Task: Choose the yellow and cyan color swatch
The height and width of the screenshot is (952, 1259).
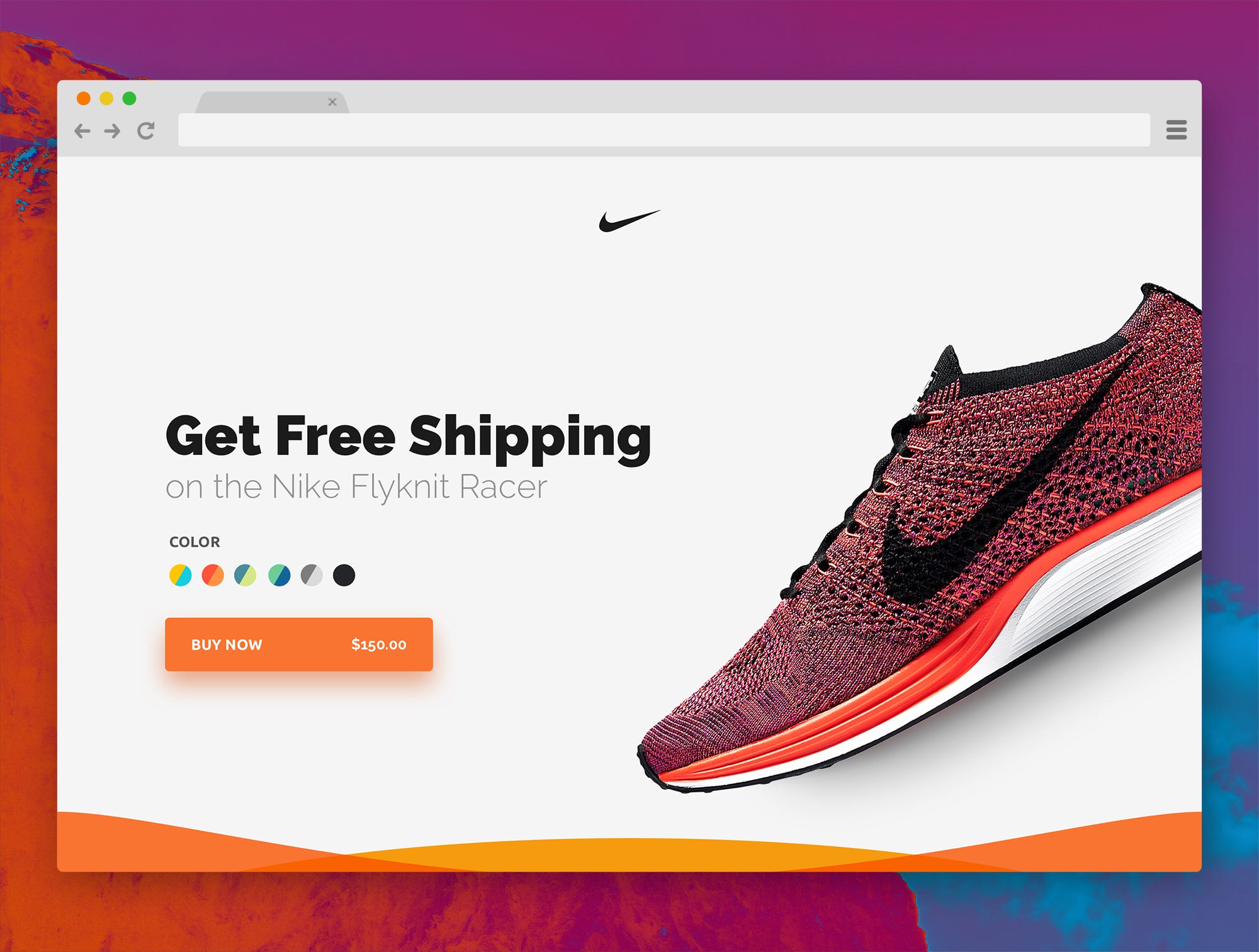Action: 181,575
